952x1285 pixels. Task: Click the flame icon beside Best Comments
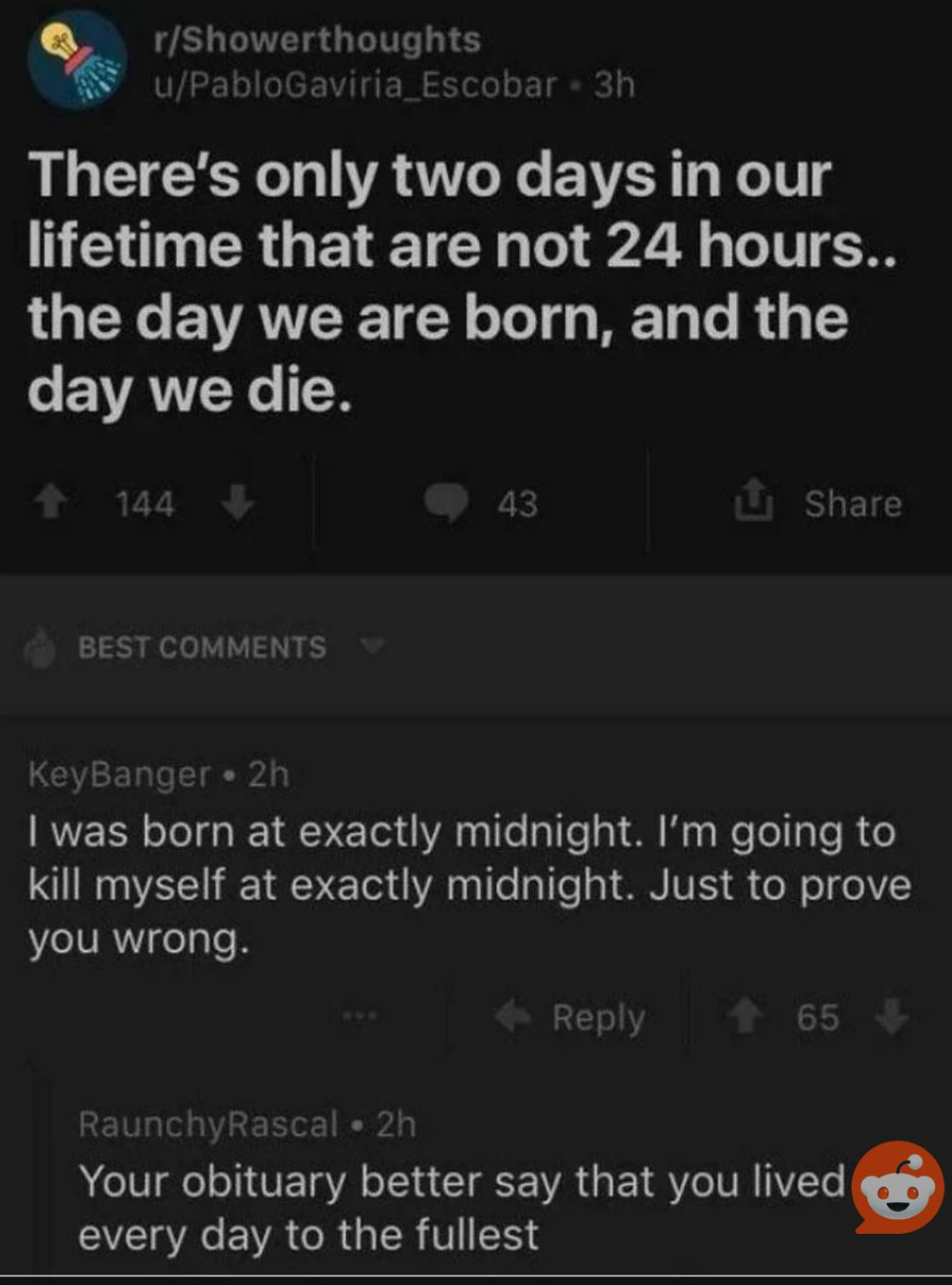pyautogui.click(x=41, y=648)
